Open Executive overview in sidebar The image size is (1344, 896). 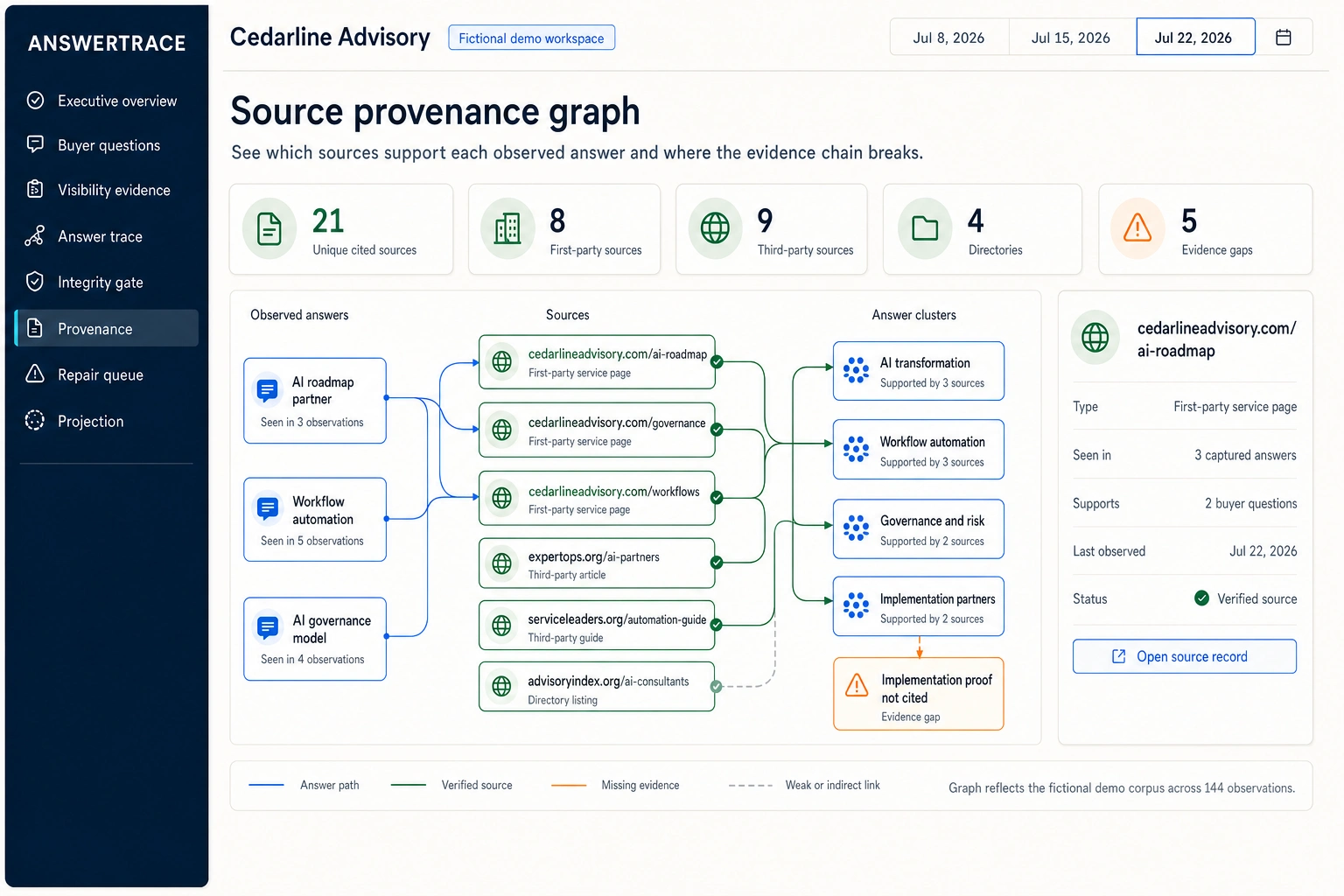106,101
